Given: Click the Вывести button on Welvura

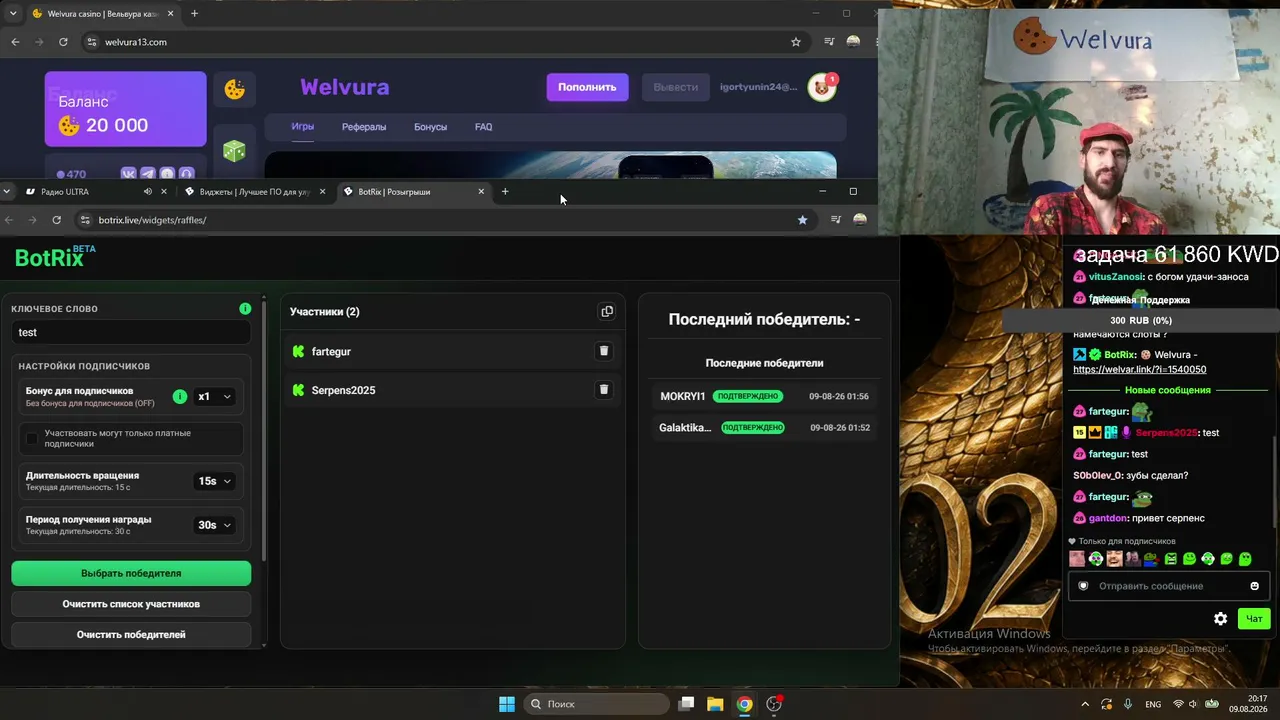Looking at the screenshot, I should [676, 87].
